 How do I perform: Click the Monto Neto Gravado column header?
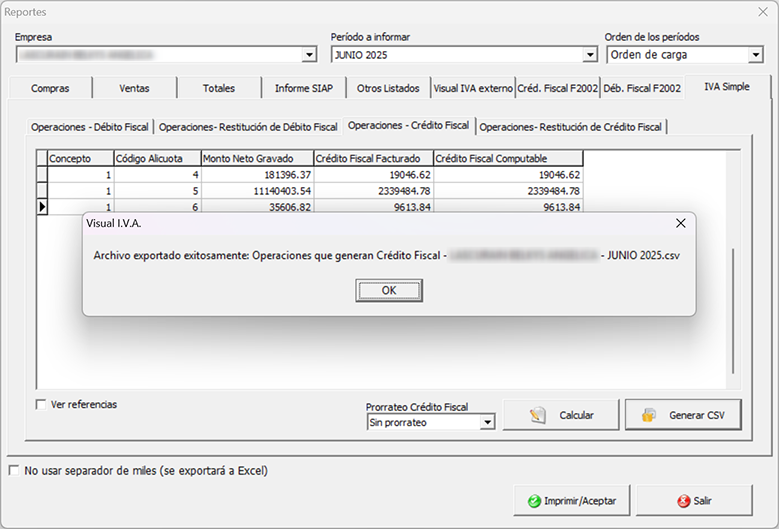coord(256,158)
